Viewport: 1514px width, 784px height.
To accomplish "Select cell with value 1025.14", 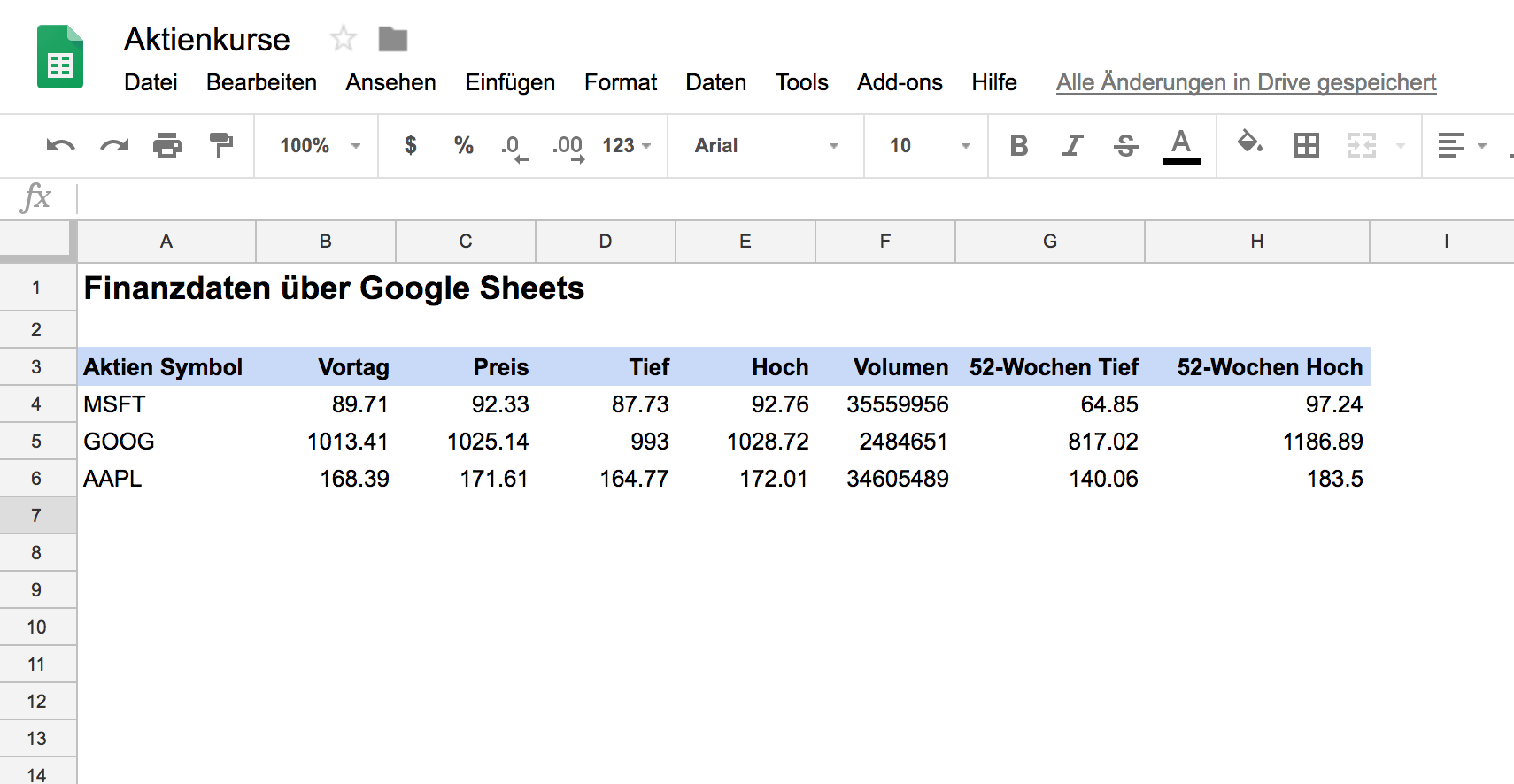I will [x=466, y=441].
